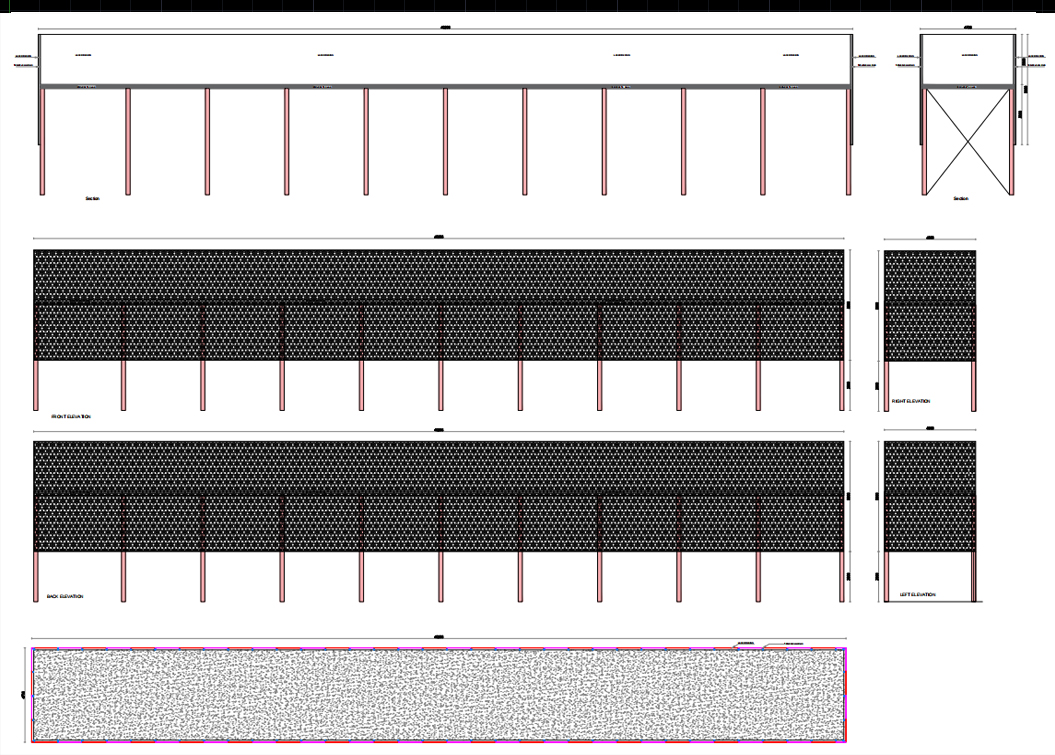The image size is (1055, 755).
Task: Click the dimension text above front elevation
Action: [x=439, y=237]
